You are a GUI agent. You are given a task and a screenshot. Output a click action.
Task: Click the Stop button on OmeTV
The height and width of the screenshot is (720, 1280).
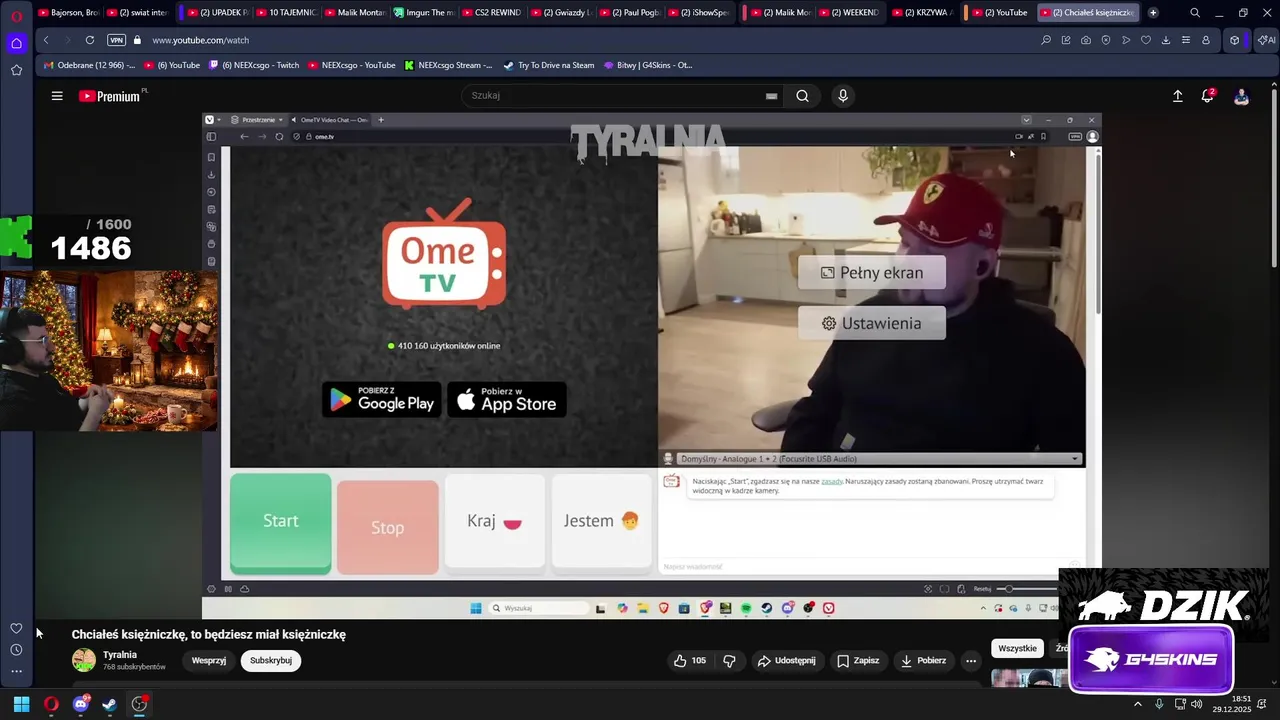388,527
